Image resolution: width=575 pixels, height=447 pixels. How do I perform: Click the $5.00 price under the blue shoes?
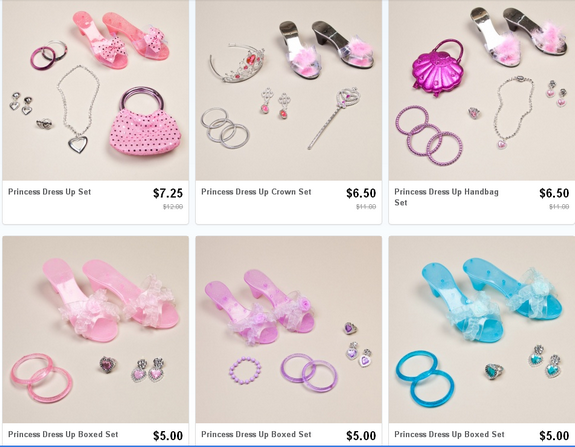pyautogui.click(x=554, y=436)
